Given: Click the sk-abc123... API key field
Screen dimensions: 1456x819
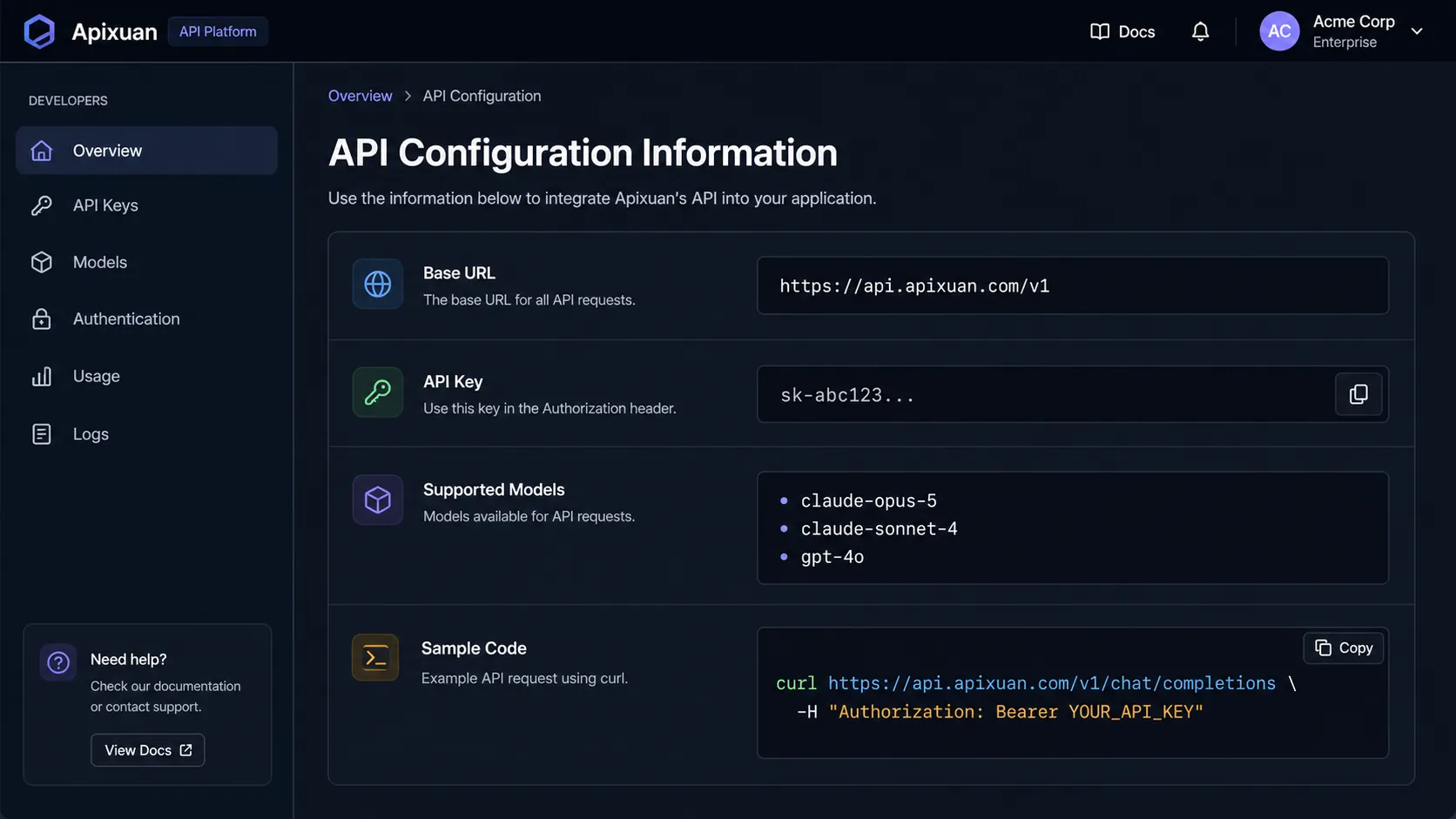Looking at the screenshot, I should [1073, 394].
